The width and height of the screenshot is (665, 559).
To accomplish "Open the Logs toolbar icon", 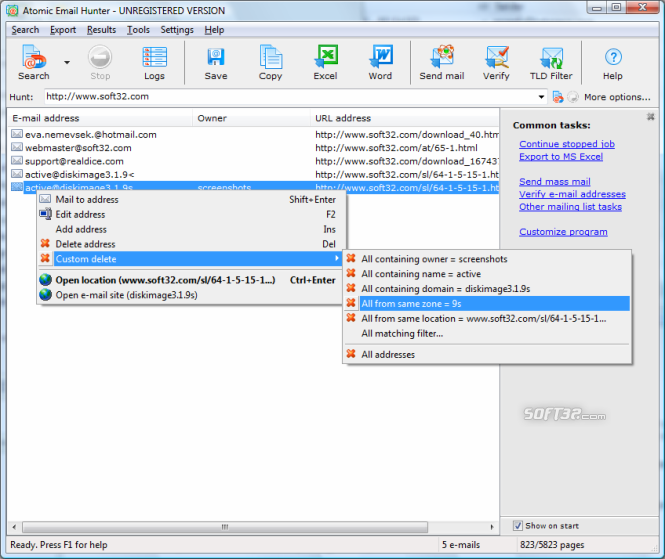I will pyautogui.click(x=154, y=62).
